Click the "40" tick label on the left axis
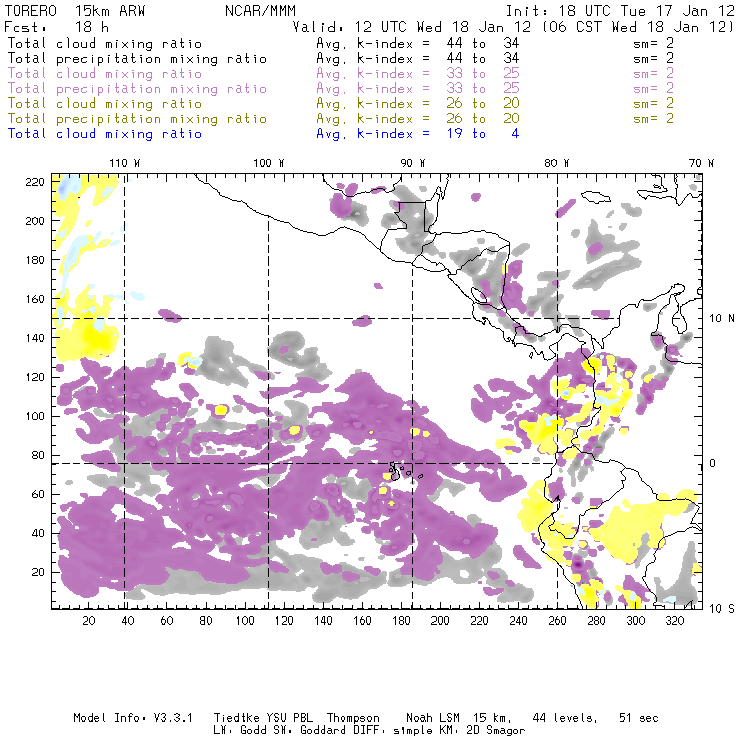Screen dimensions: 740x740 [x=39, y=533]
